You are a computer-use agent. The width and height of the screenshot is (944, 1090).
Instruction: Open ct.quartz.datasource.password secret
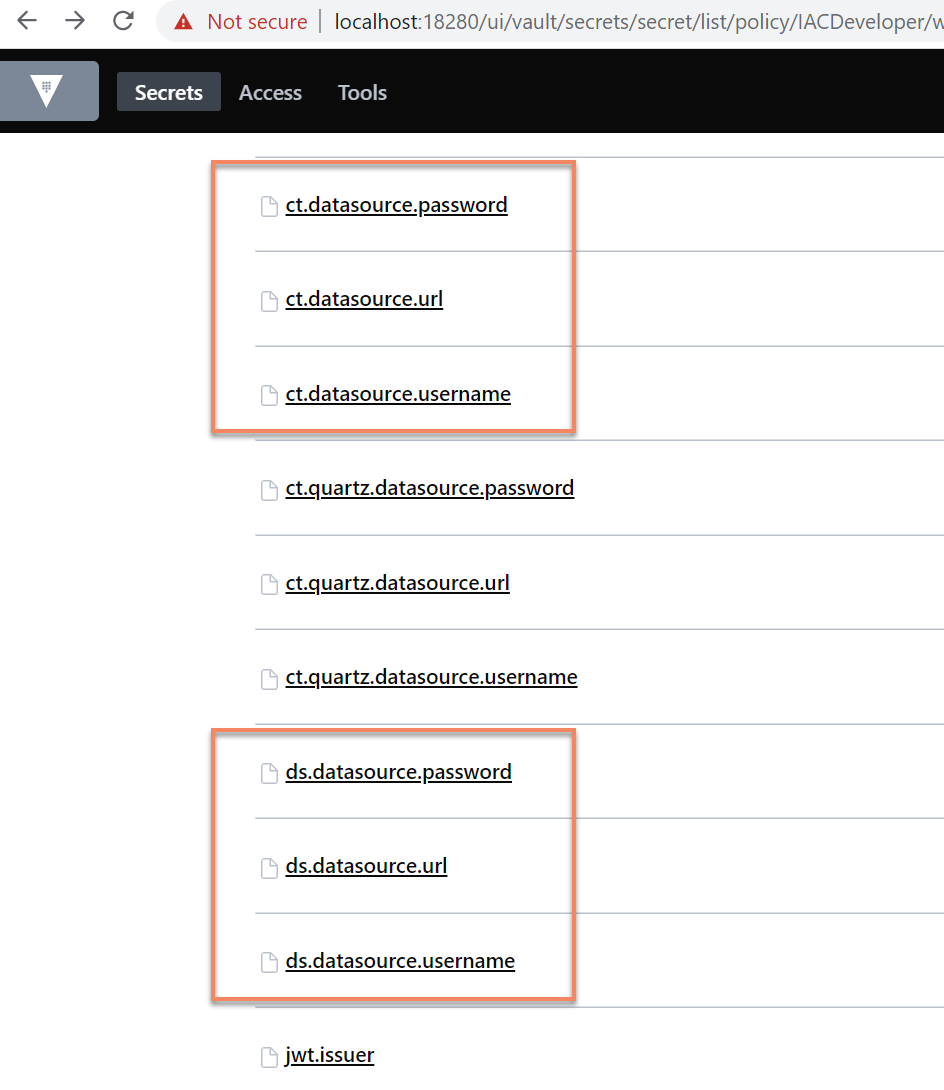(x=430, y=489)
